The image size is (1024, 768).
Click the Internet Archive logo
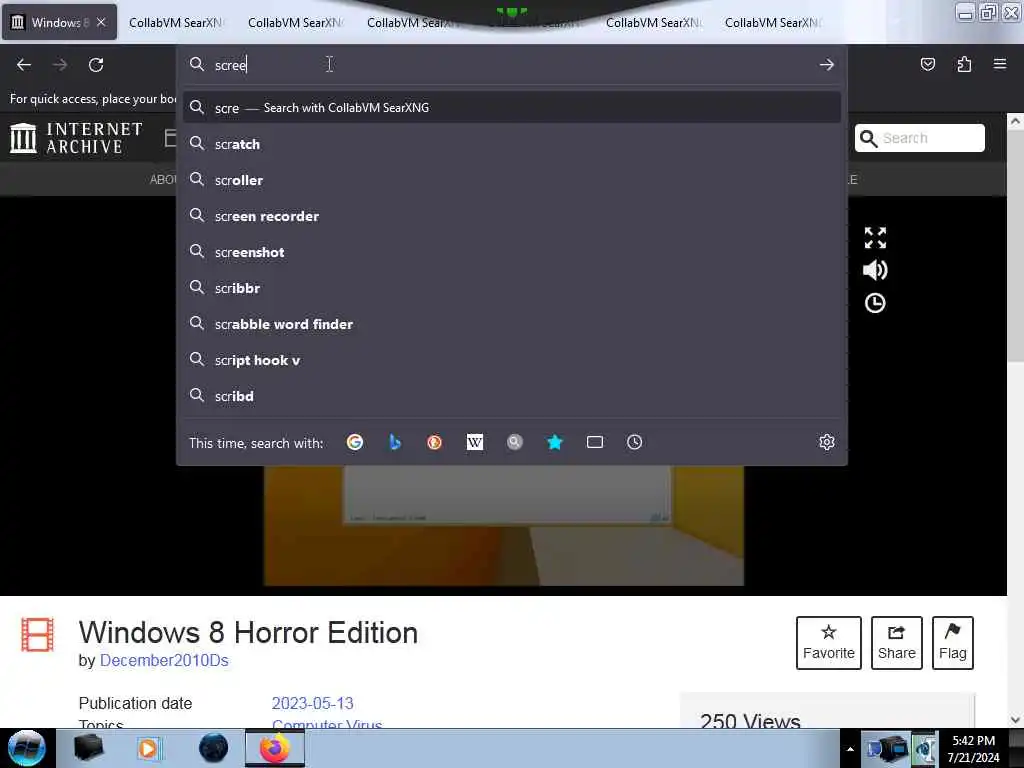click(x=76, y=138)
